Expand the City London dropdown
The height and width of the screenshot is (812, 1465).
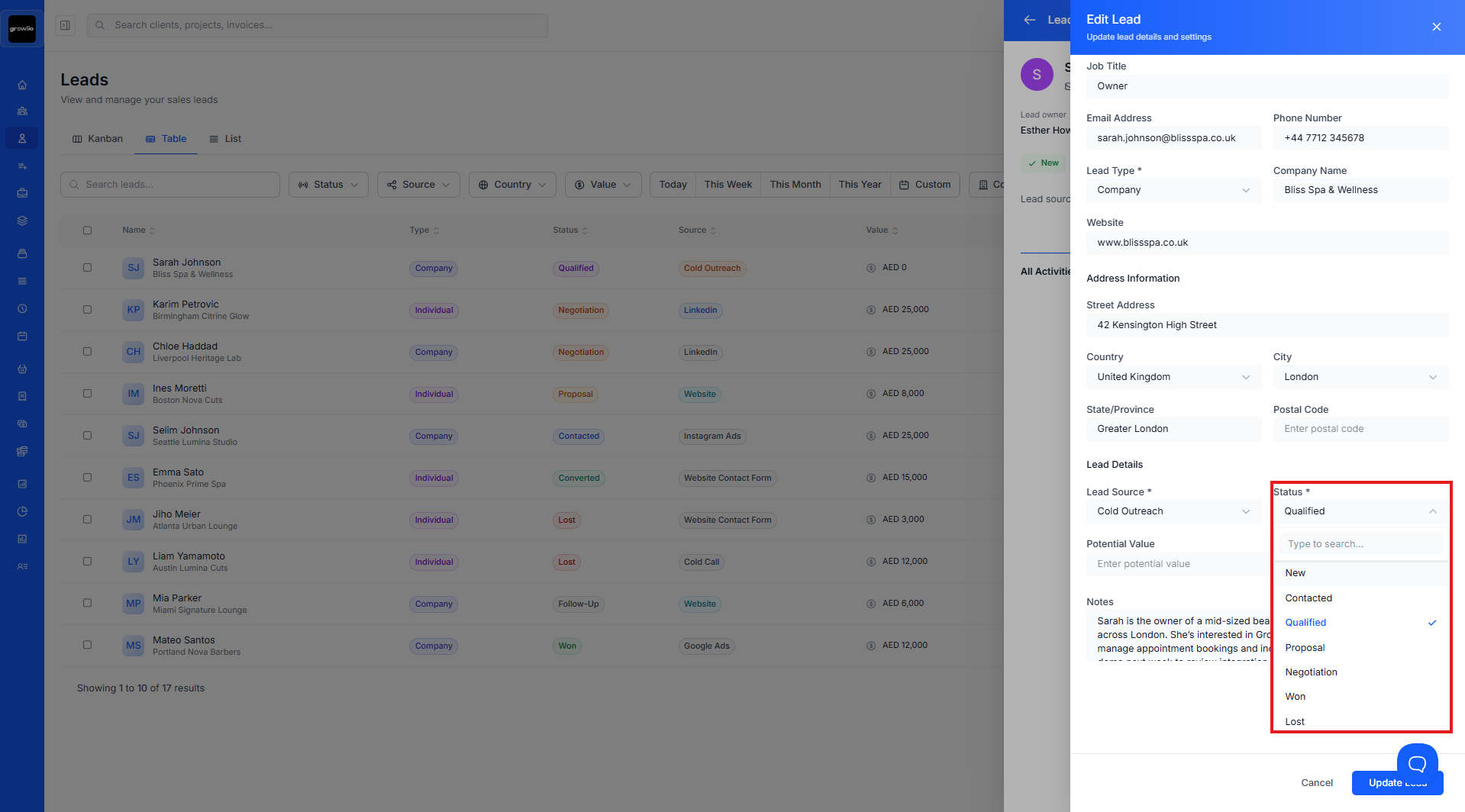[1360, 377]
